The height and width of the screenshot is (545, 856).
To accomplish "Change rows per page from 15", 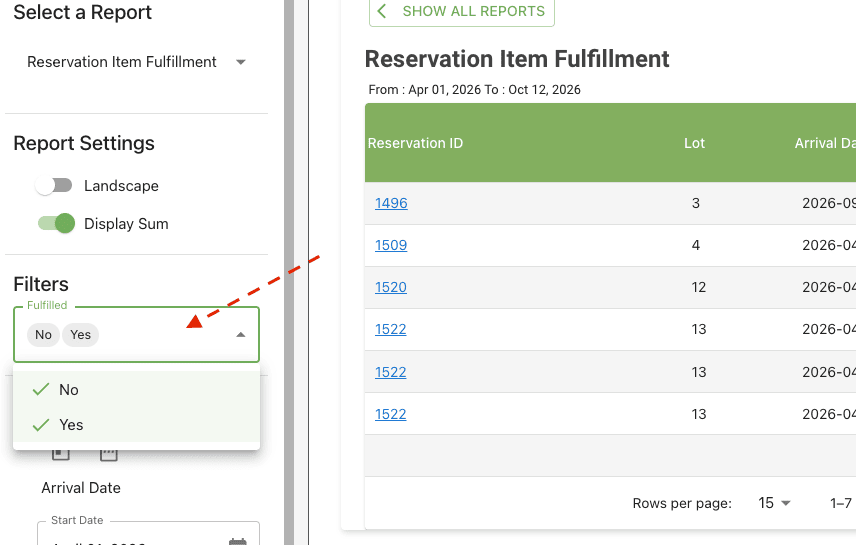I will pos(775,503).
